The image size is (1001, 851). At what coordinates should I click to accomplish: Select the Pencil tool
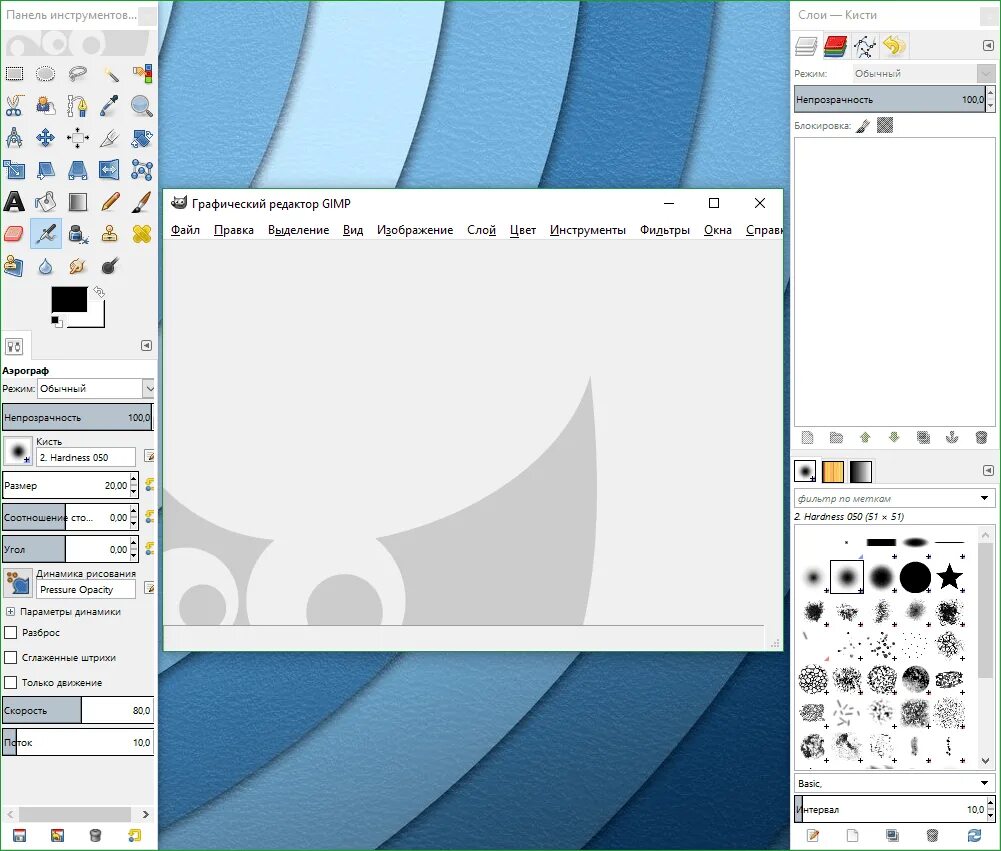click(x=110, y=202)
